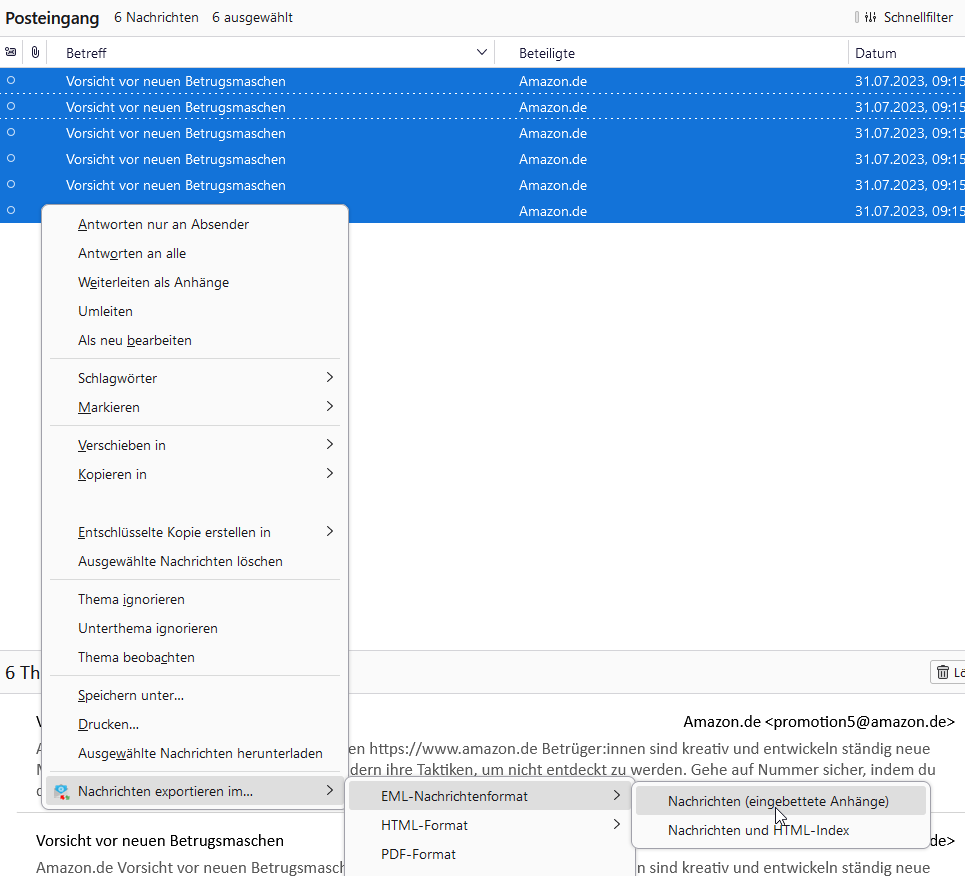Choose Nachrichten (eingebettete Anhänge) export option
Screen dimensions: 965x876
point(778,801)
